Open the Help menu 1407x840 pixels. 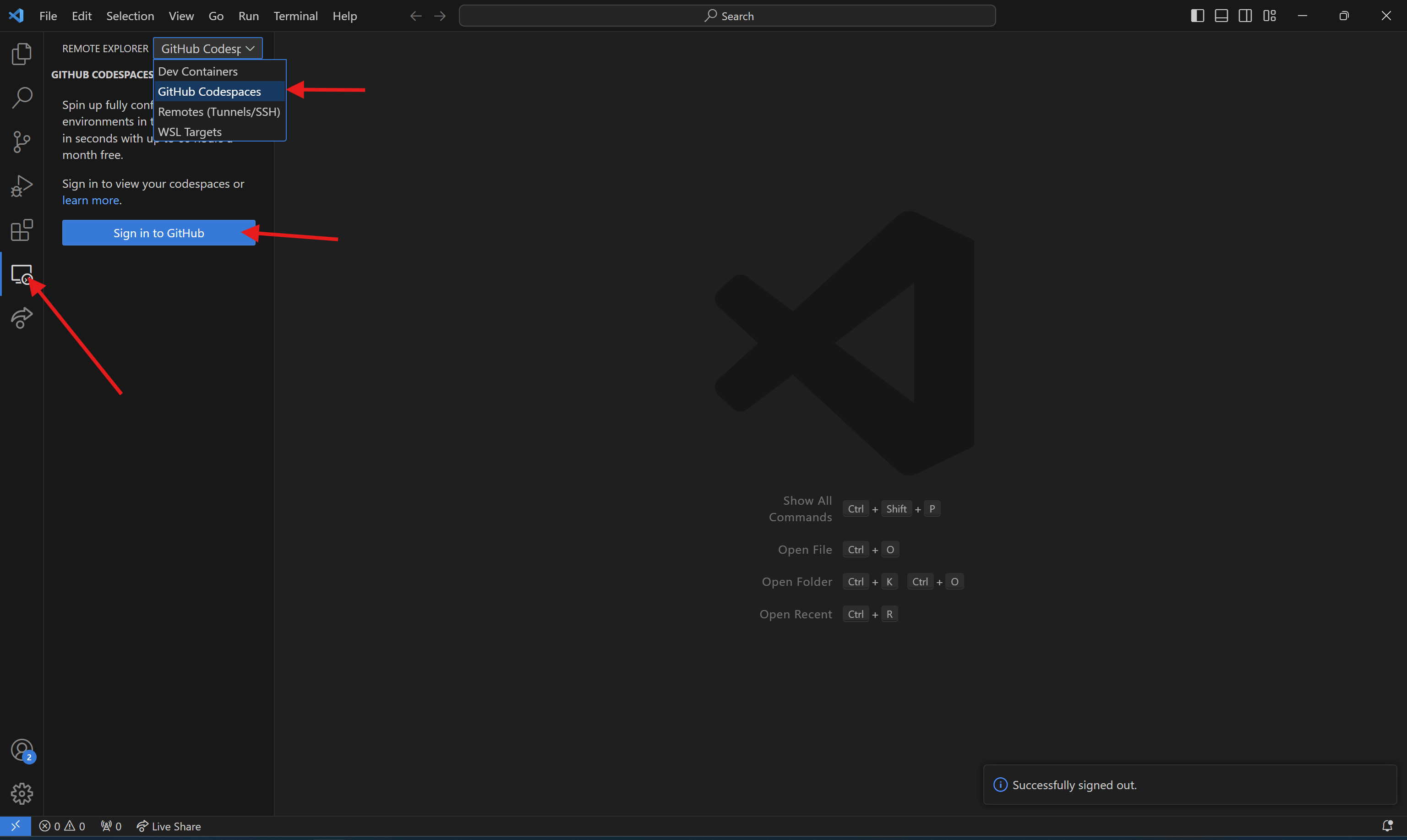[x=345, y=16]
